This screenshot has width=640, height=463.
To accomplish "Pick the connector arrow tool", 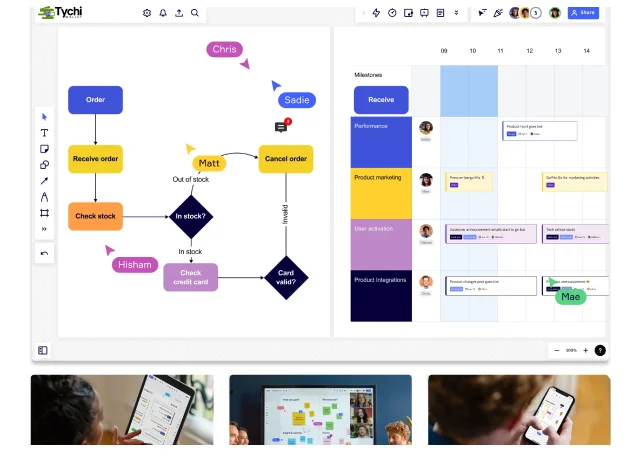I will [x=44, y=181].
